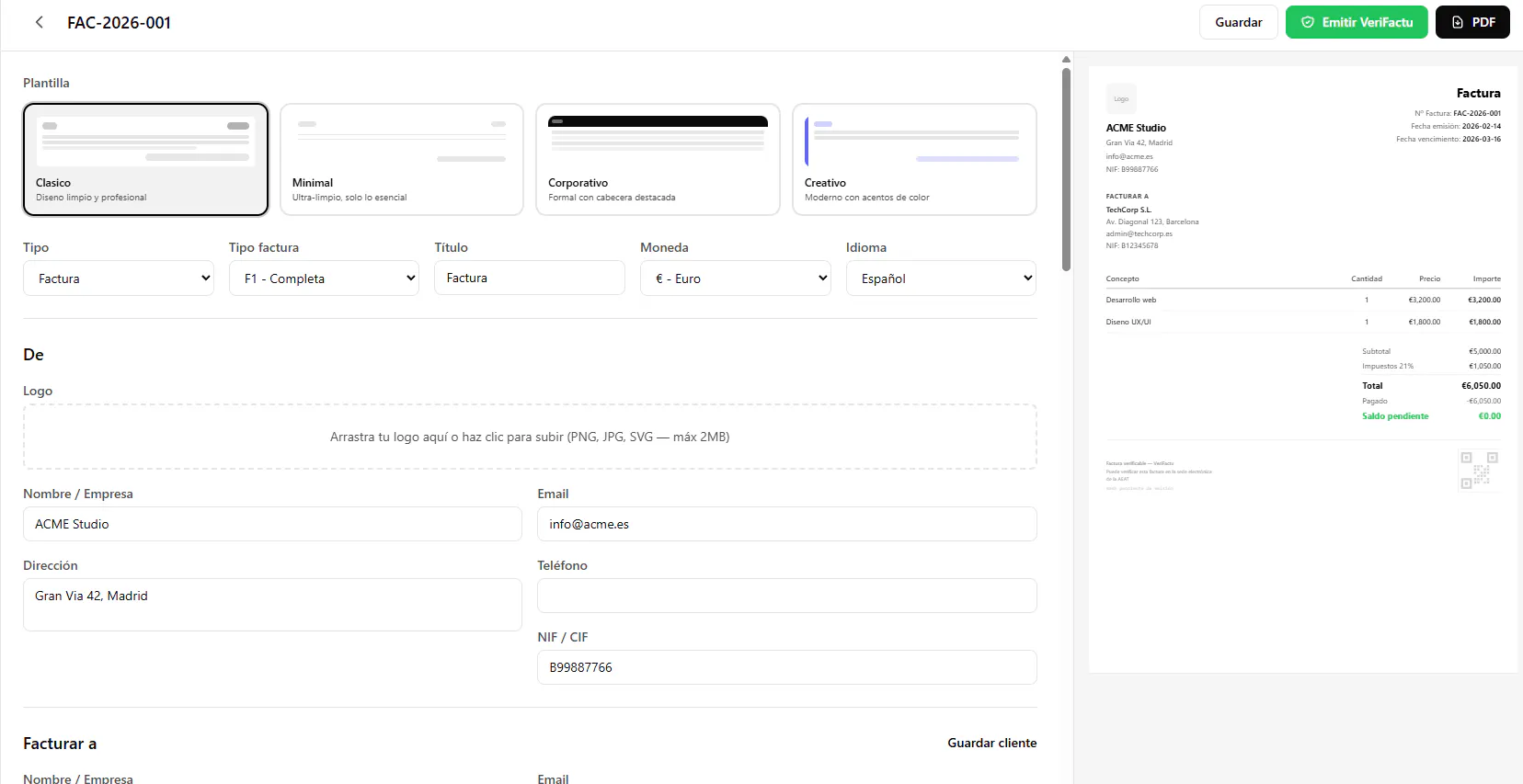Click the shield icon in Emitir VeriFactu
The height and width of the screenshot is (784, 1523).
[1307, 22]
